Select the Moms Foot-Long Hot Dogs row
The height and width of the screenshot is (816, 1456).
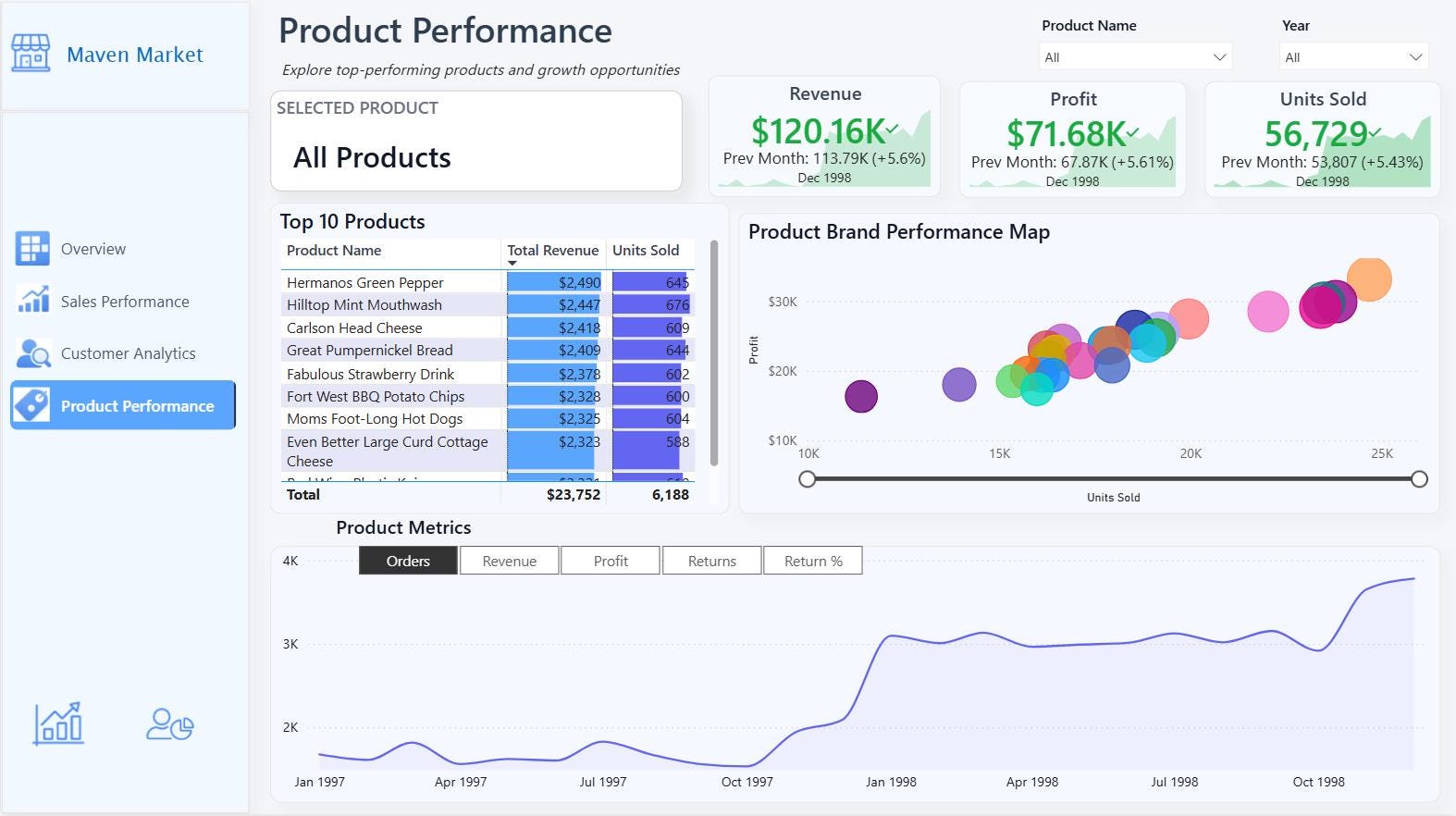487,418
